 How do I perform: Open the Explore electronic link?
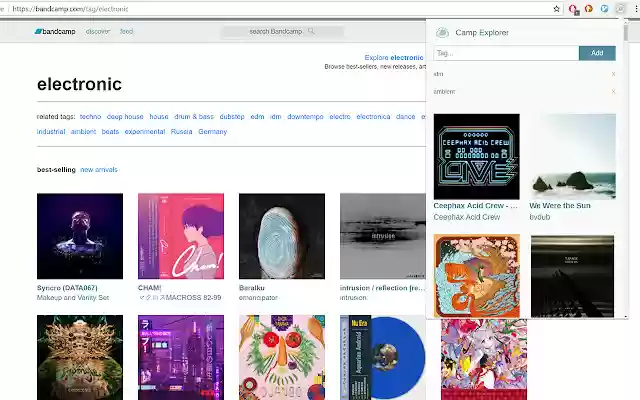[x=393, y=58]
